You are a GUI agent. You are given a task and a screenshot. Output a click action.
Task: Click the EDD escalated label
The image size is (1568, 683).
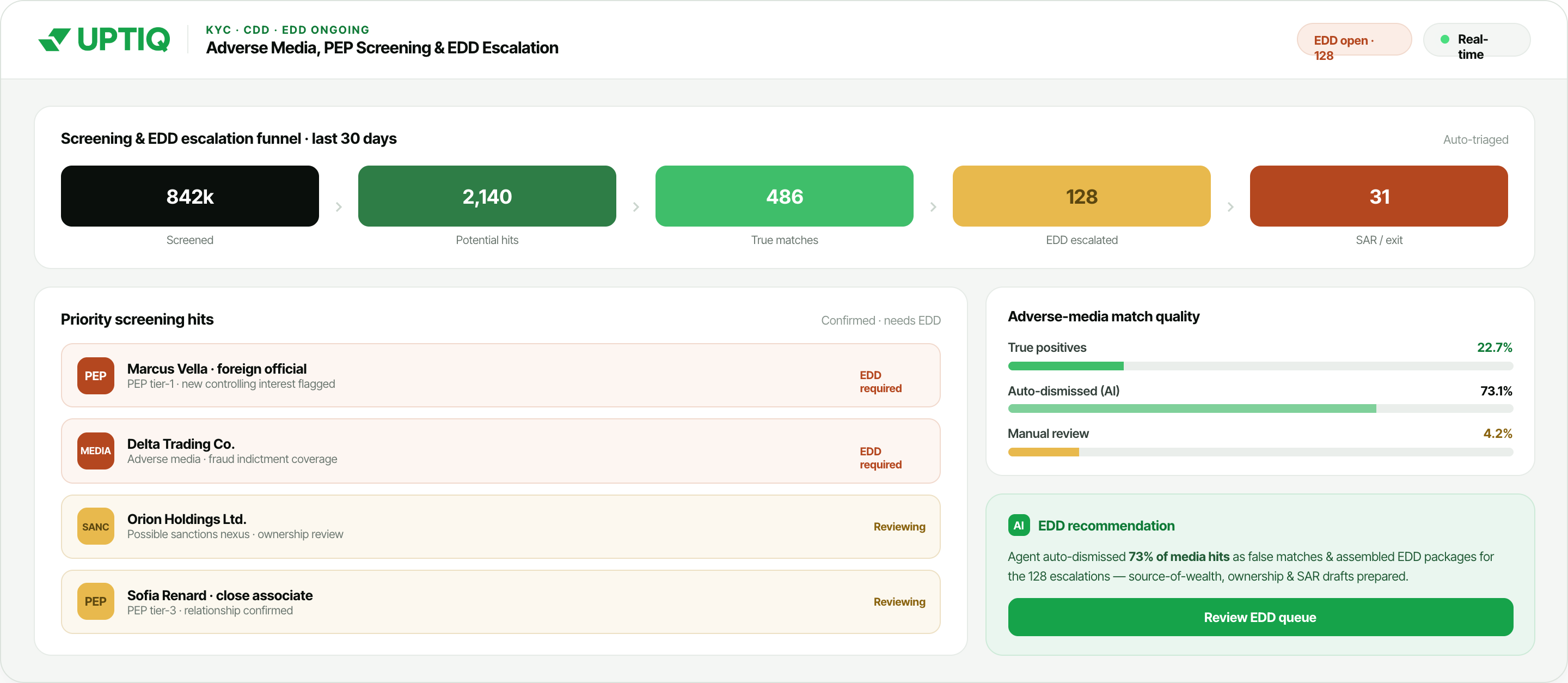(1082, 240)
